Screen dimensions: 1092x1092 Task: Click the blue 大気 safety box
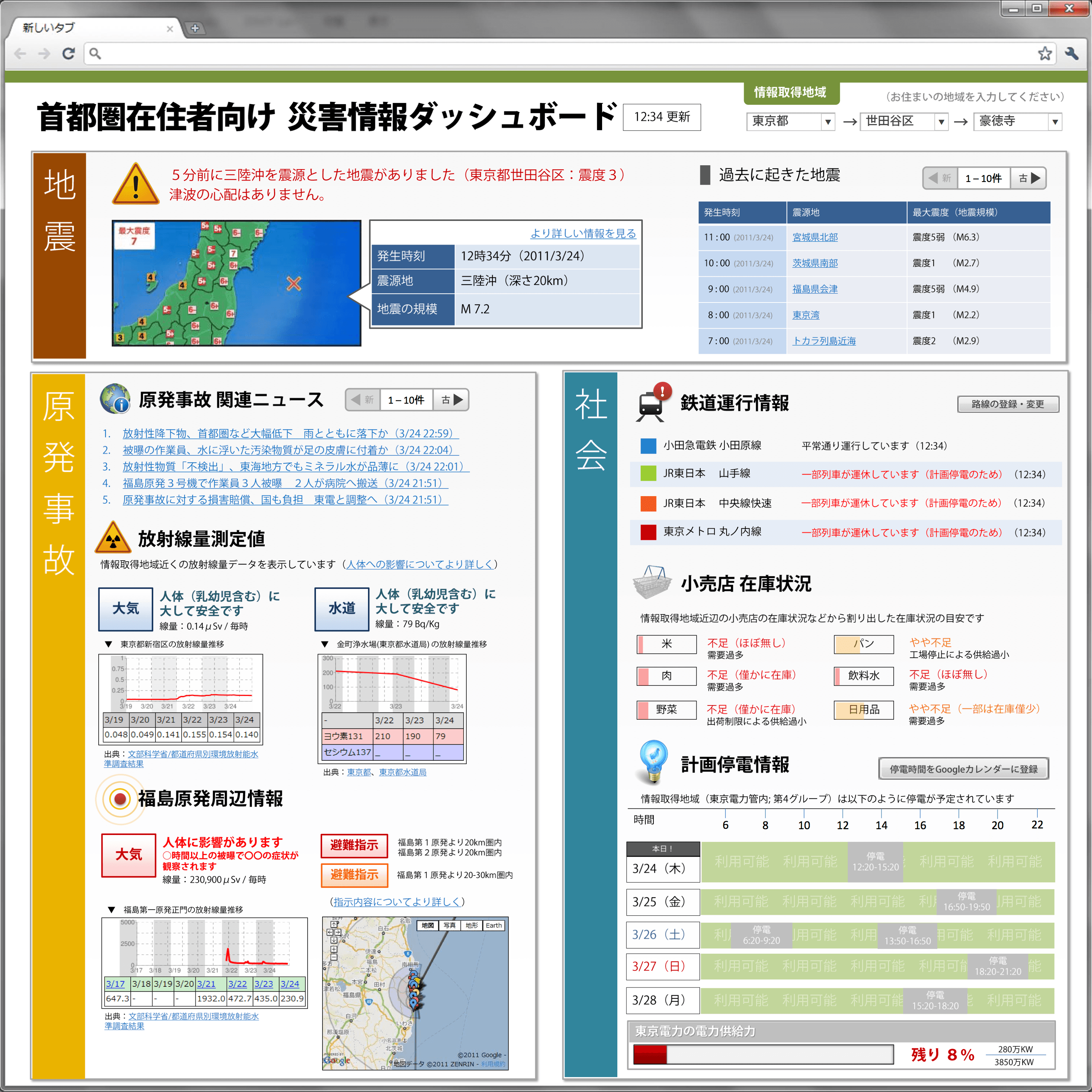click(126, 609)
